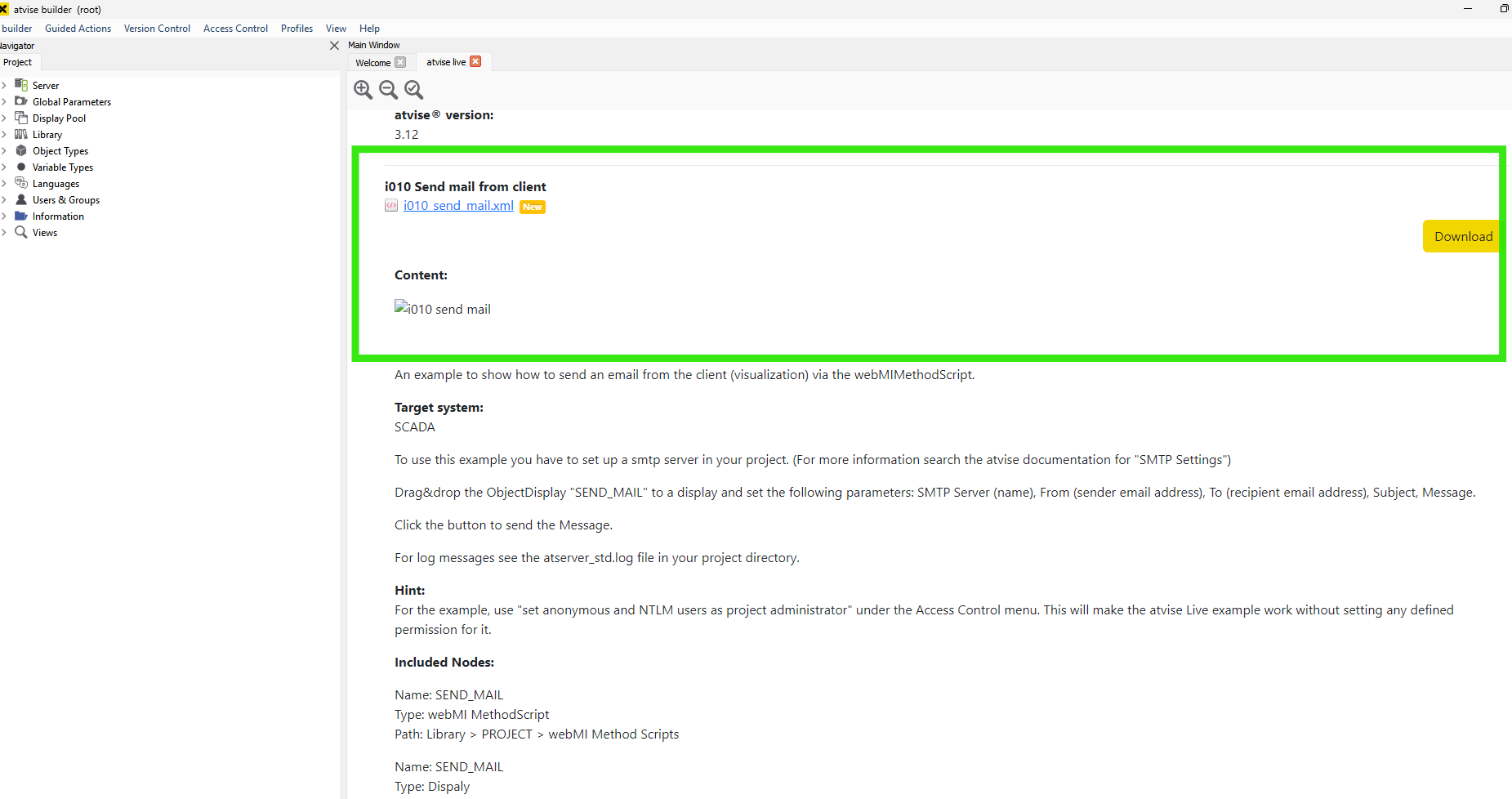This screenshot has height=799, width=1512.
Task: Click the 'Content:' label
Action: 421,275
